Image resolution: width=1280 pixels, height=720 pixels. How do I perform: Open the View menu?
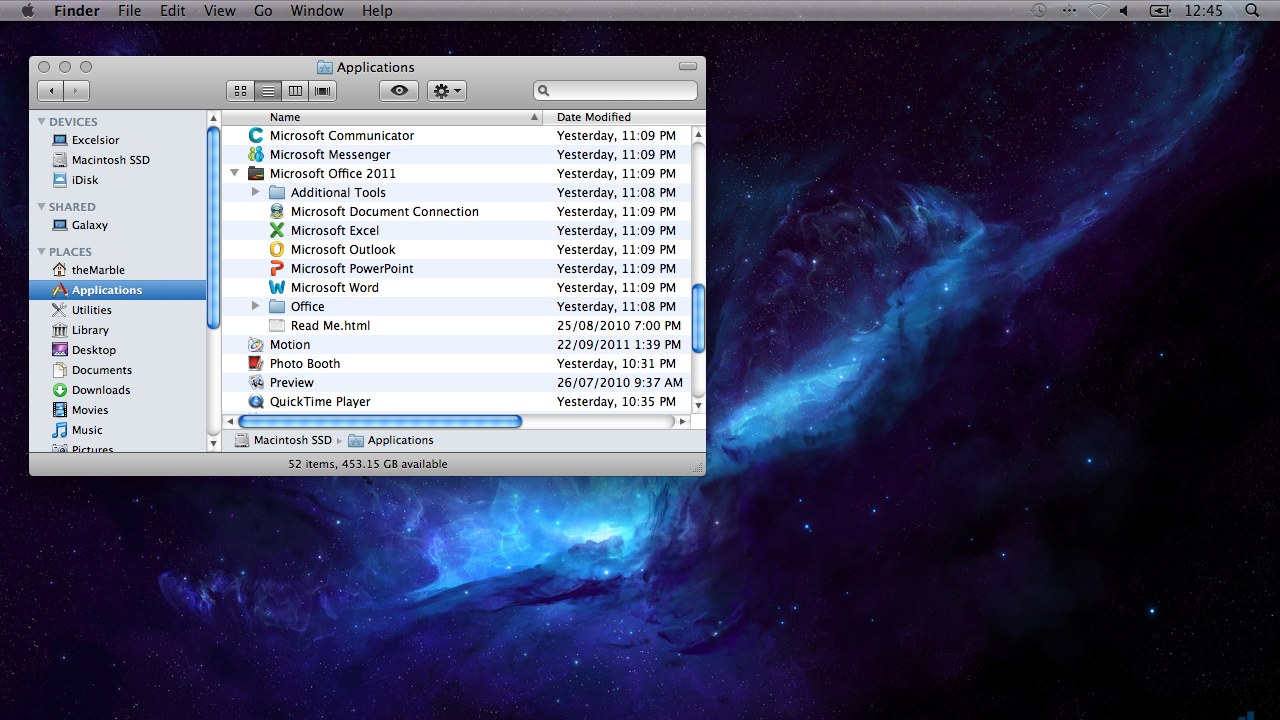tap(219, 11)
